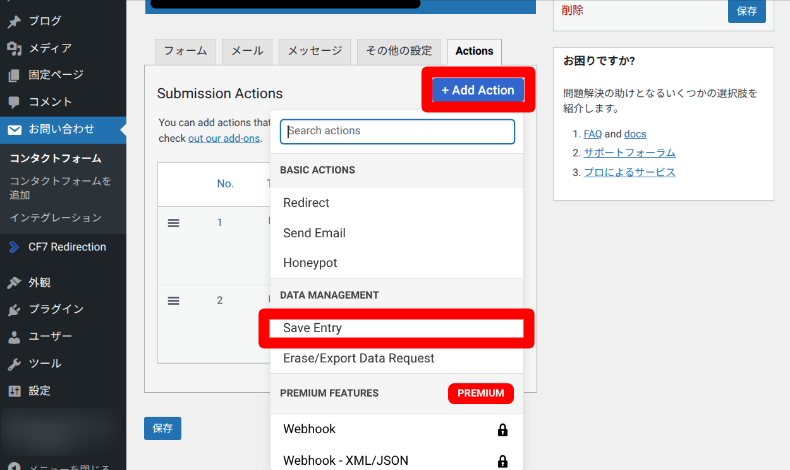
Task: Click the DATA MANAGEMENT section header
Action: (x=330, y=295)
